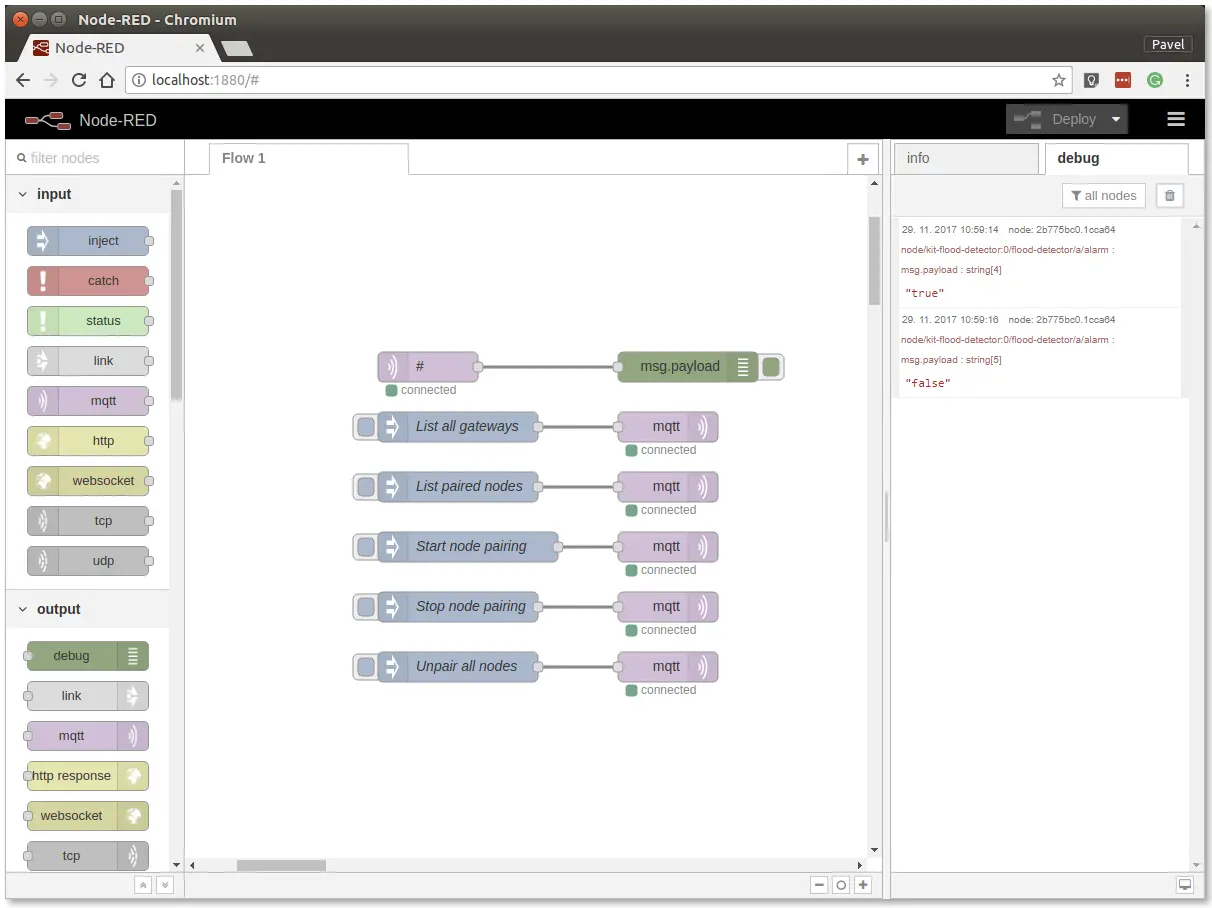Screen dimensions: 1212x908
Task: Collapse the output palette category
Action: click(x=88, y=609)
